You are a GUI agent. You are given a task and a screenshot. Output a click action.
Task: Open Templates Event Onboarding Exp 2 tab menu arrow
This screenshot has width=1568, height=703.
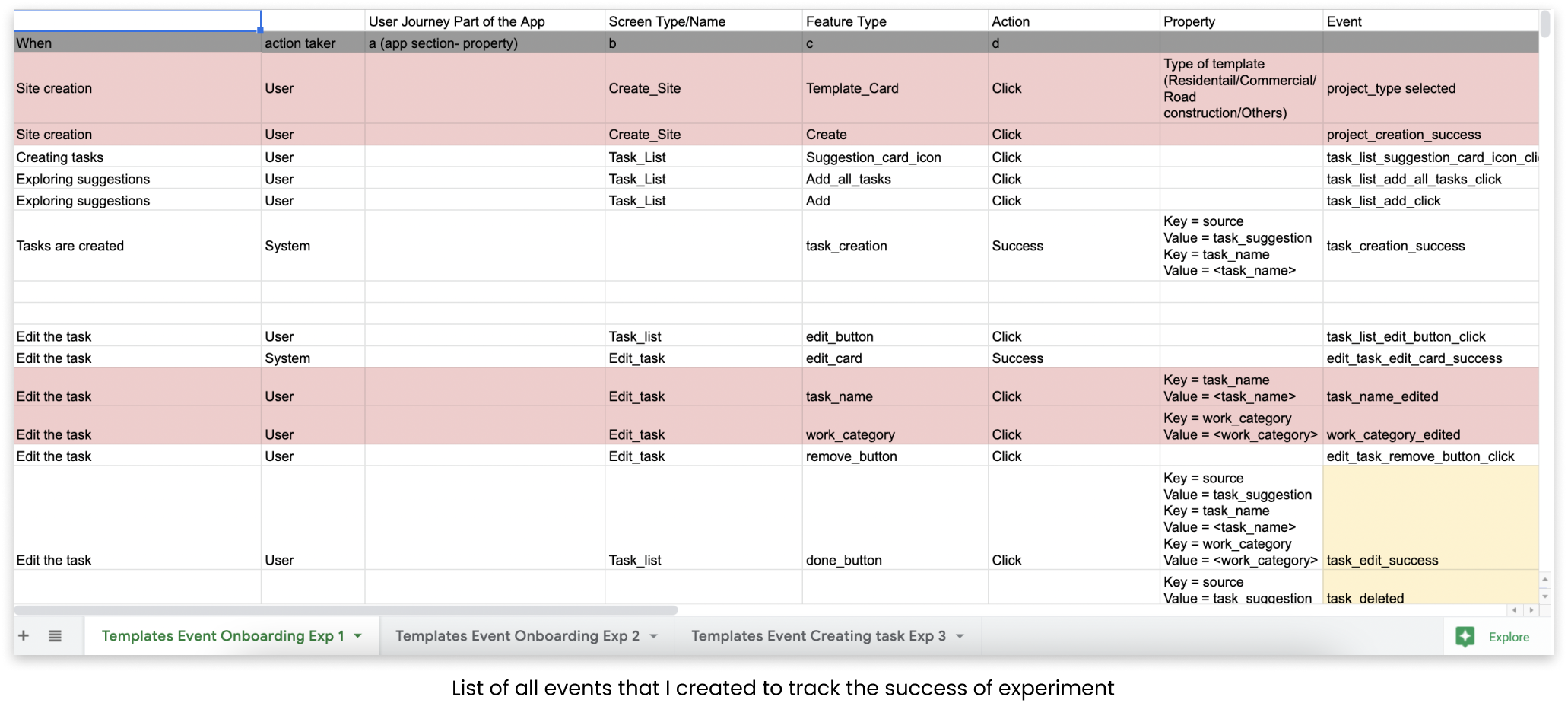click(653, 636)
